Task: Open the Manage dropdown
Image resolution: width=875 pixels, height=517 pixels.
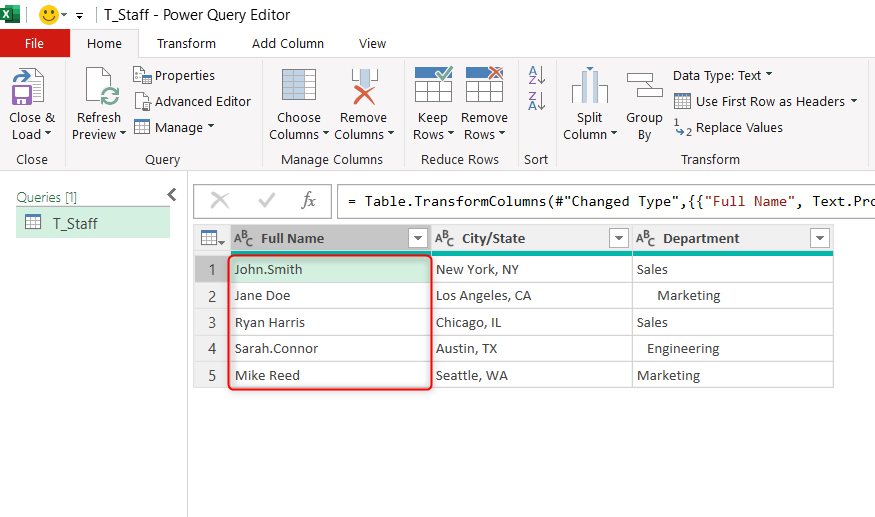Action: pos(174,128)
